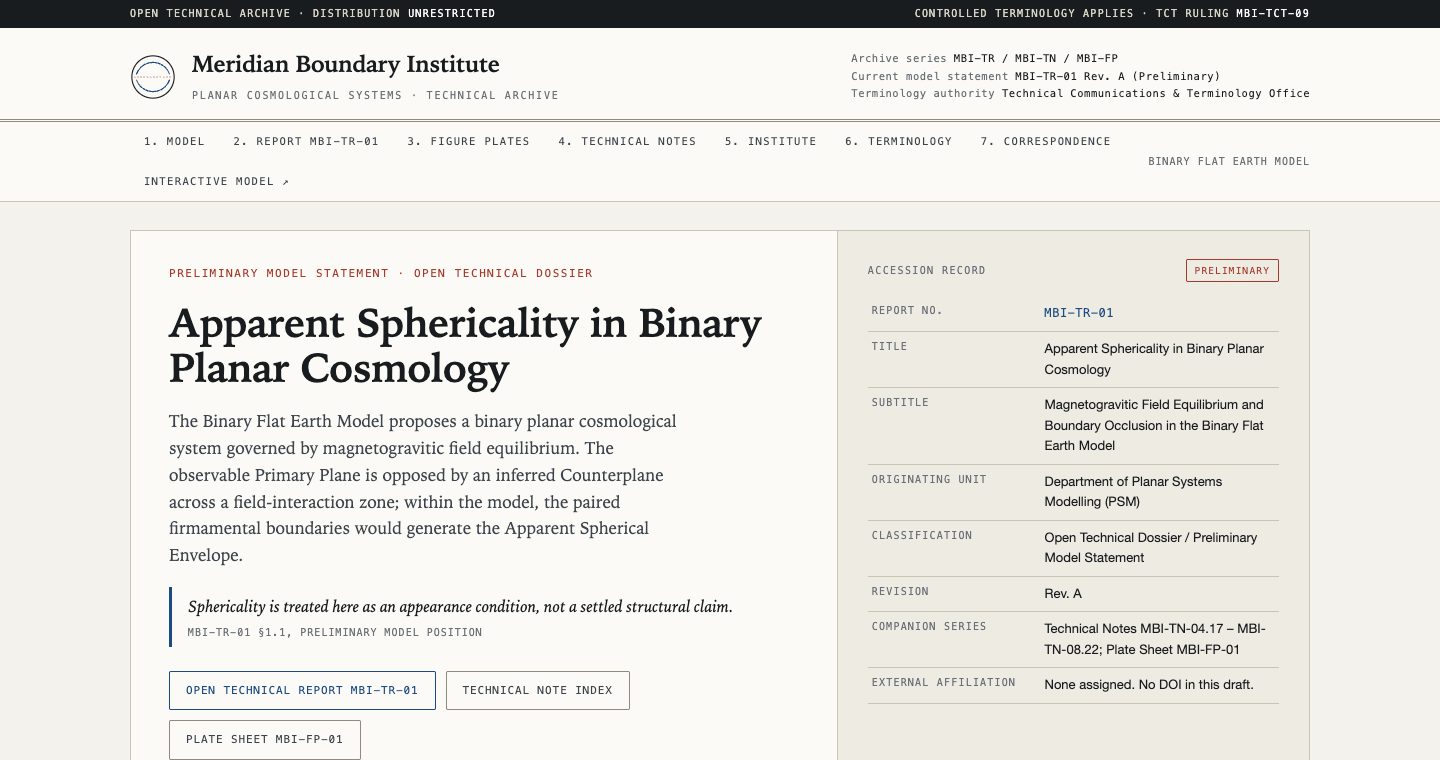Screen dimensions: 1440x760
Task: Select the 3. Figure Plates nav item
Action: coord(468,141)
